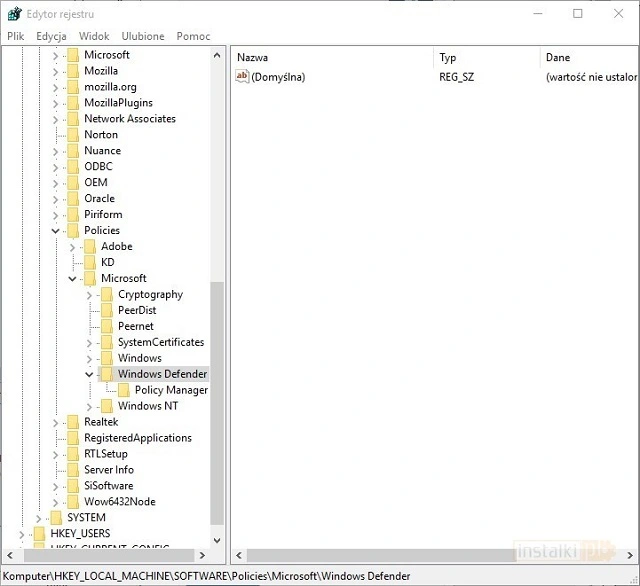Click the Wow6432Node folder icon

coord(73,501)
